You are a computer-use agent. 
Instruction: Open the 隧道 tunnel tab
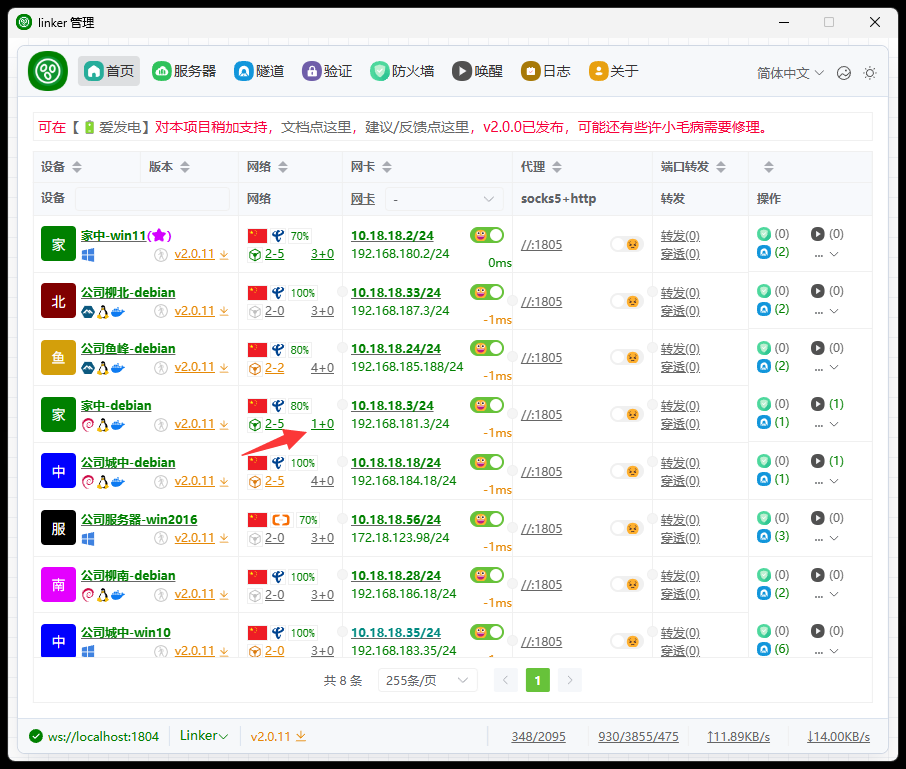(x=259, y=71)
